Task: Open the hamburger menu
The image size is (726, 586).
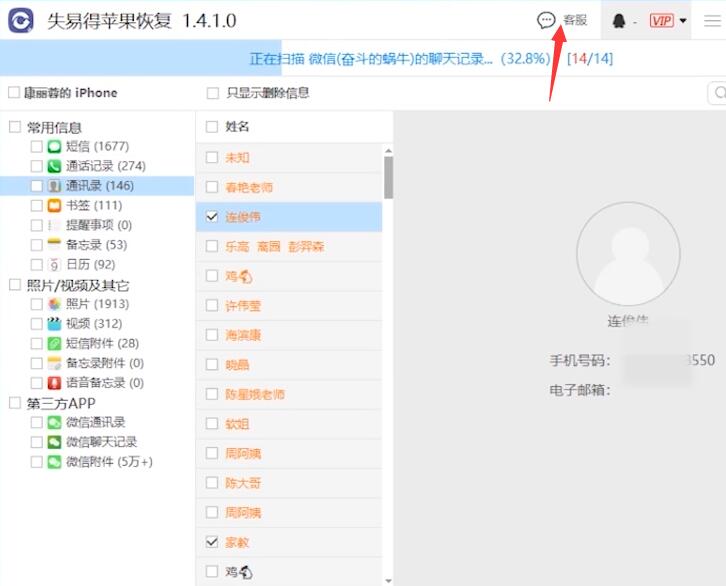Action: (x=713, y=21)
